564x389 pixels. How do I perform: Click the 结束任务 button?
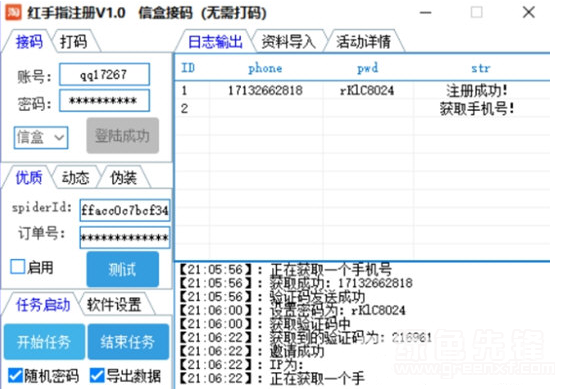128,341
